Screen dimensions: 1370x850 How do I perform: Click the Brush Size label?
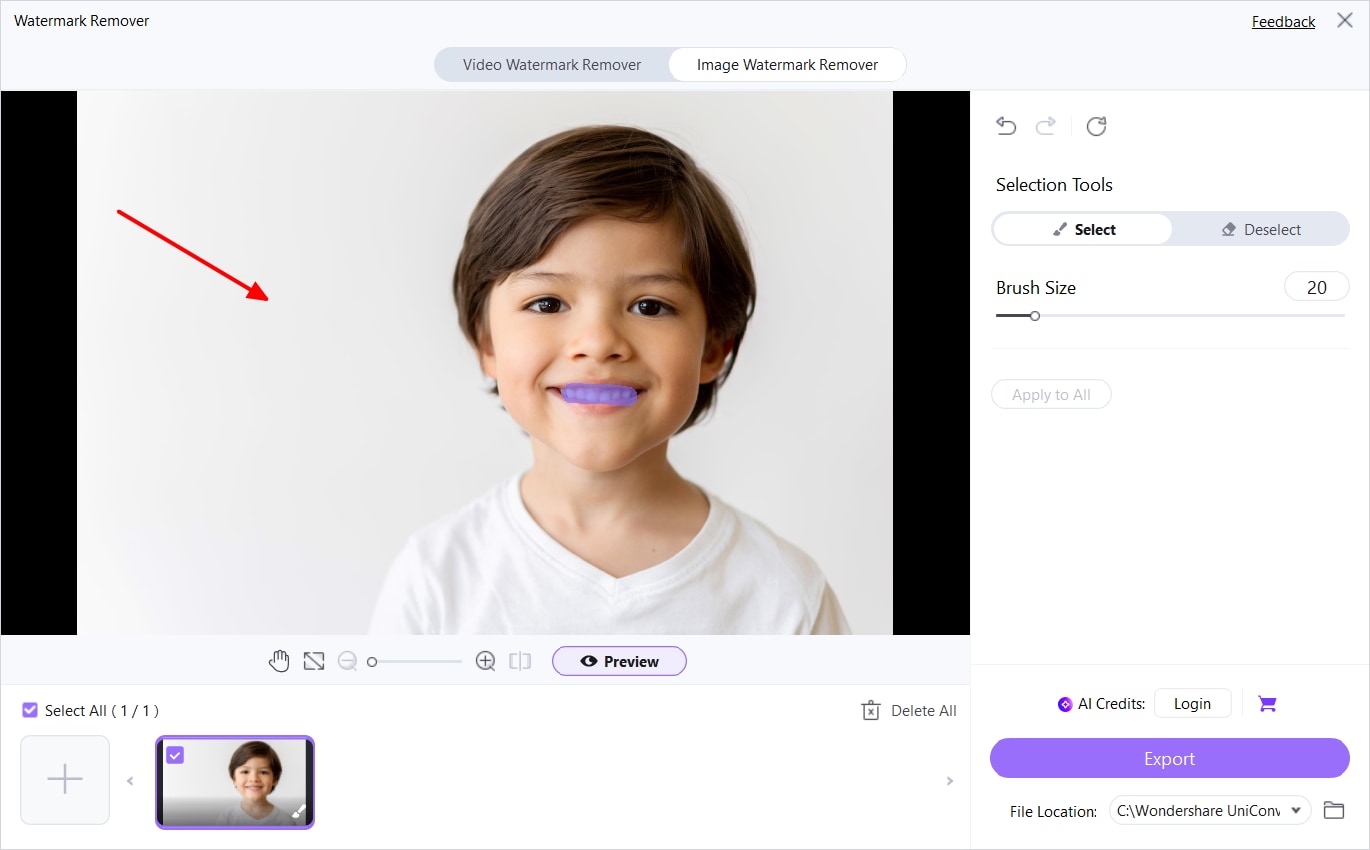tap(1036, 288)
